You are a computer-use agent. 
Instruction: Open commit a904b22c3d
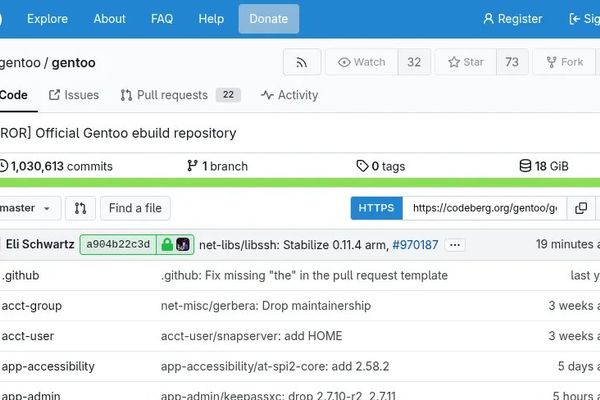tap(118, 244)
